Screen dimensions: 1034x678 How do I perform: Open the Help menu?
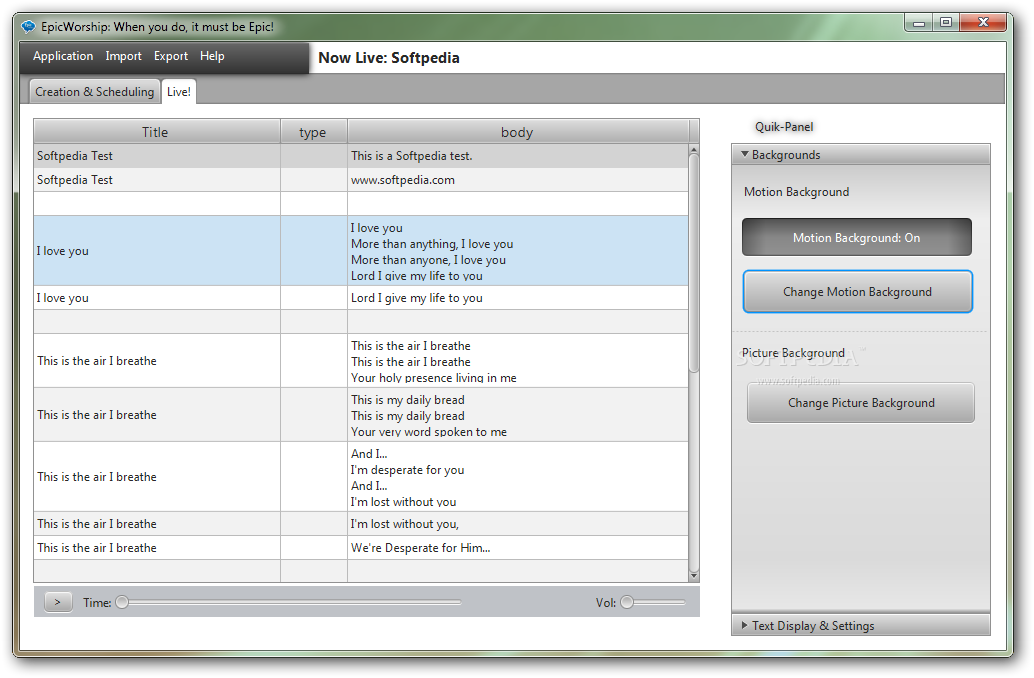(212, 56)
